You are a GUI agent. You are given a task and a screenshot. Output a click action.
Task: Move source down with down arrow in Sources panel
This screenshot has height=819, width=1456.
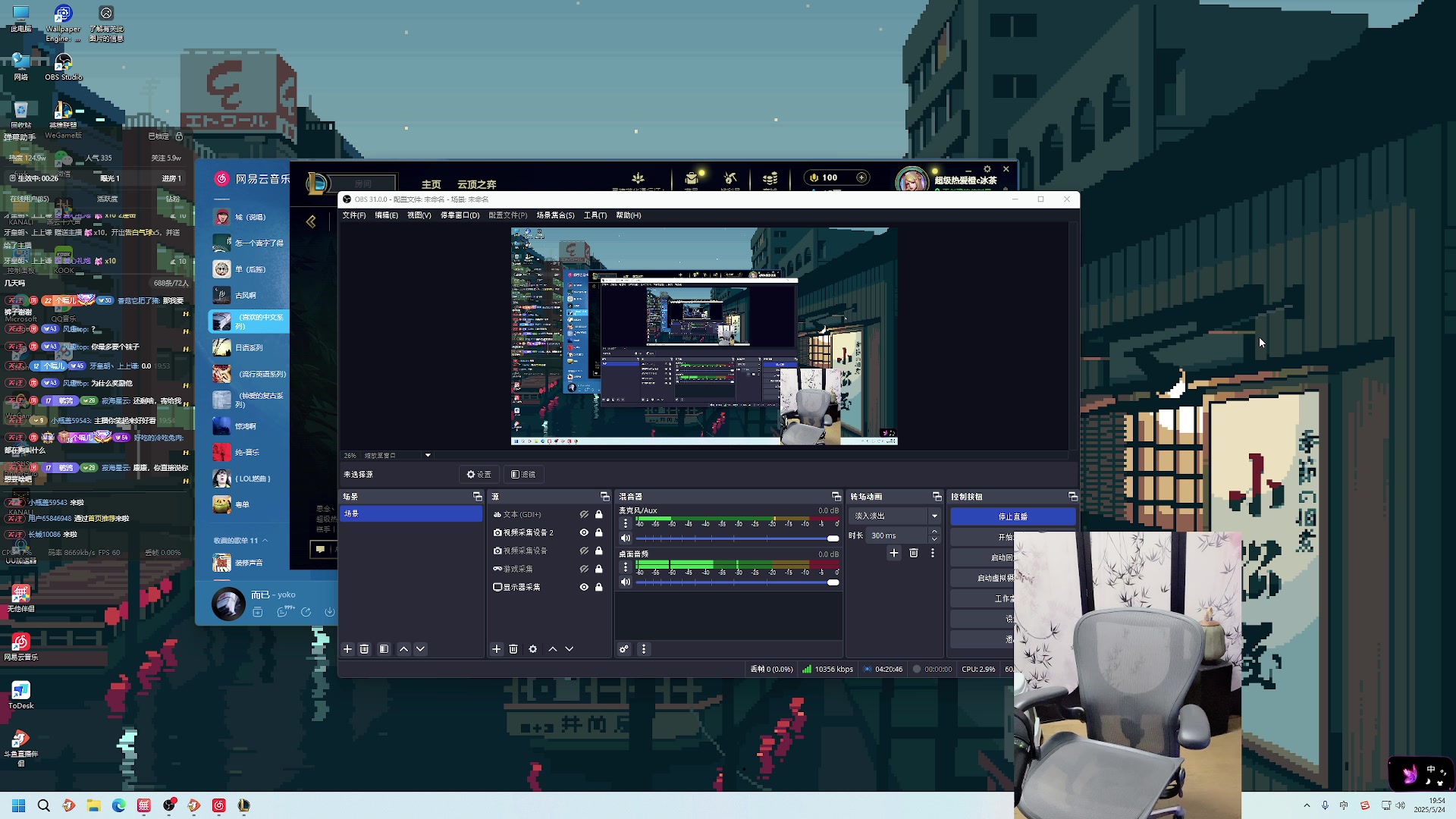569,649
